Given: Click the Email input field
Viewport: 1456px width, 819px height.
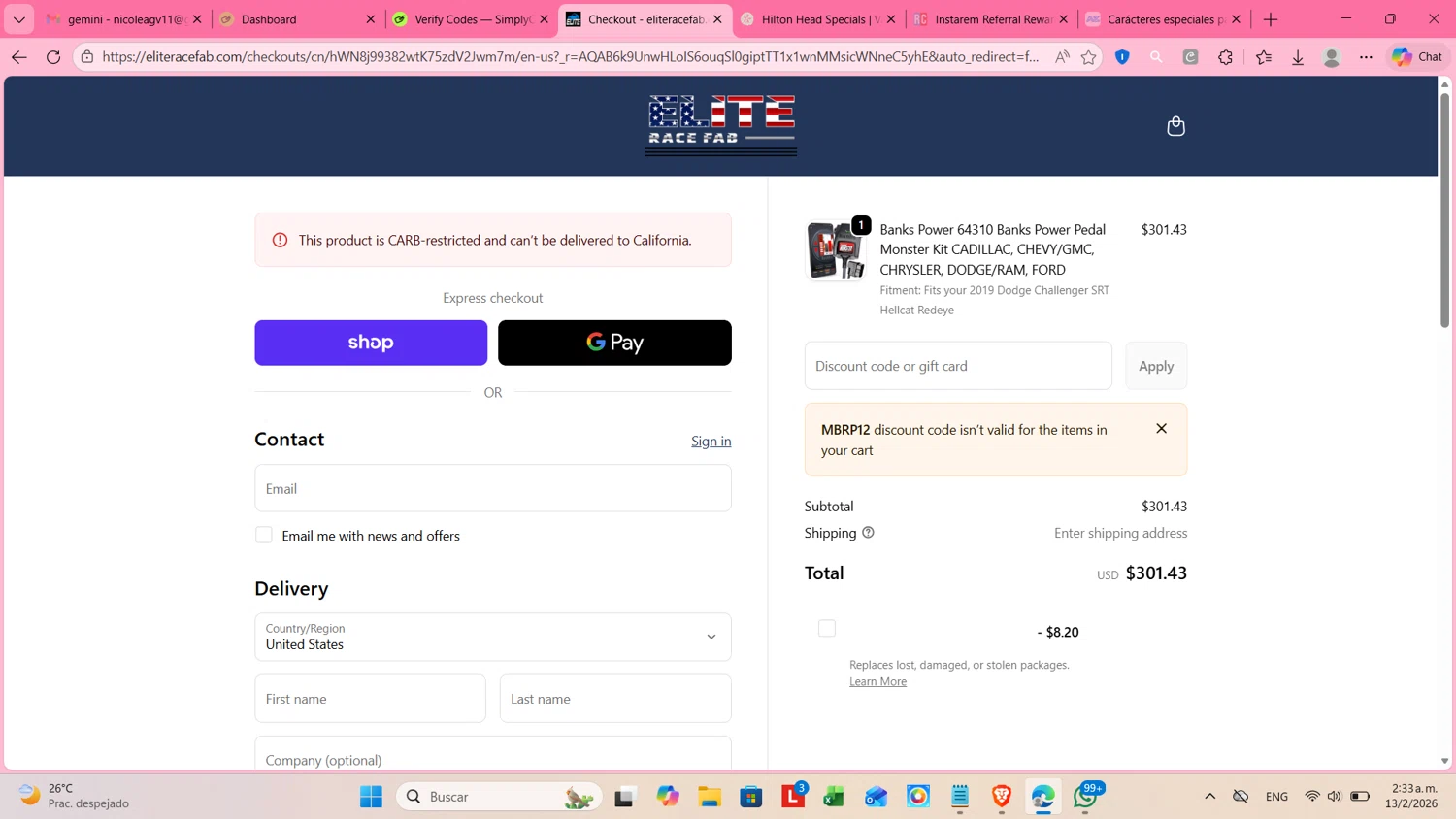Looking at the screenshot, I should 493,488.
